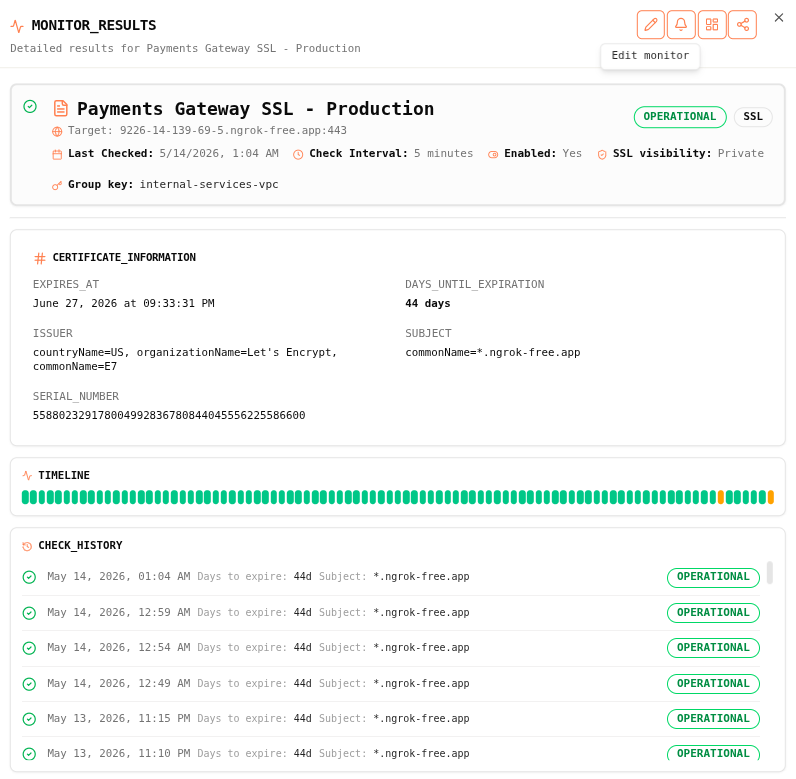Viewport: 796px width, 779px height.
Task: Click check icon for May 14 12:49 AM entry
Action: pos(29,684)
